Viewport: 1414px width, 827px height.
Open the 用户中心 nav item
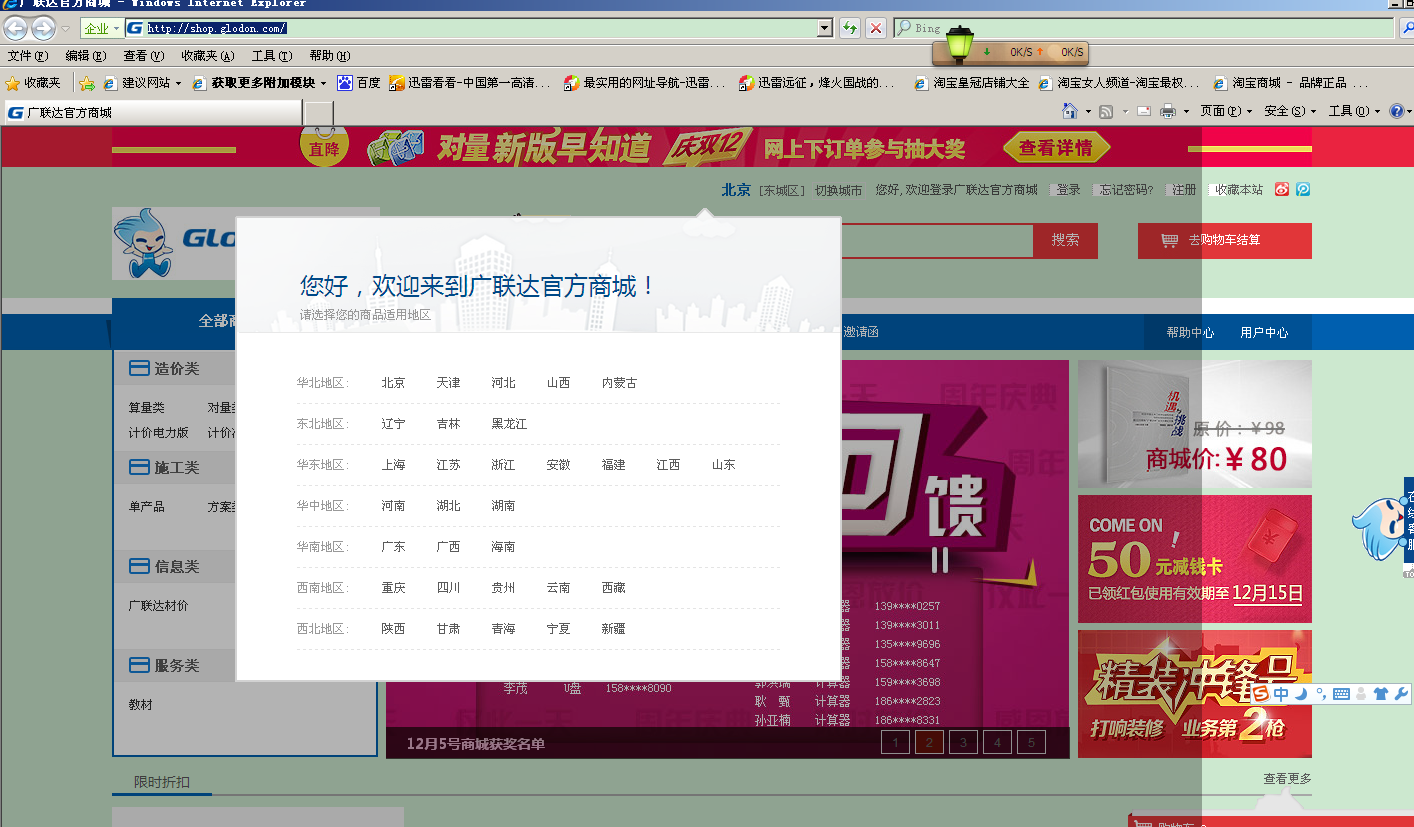click(1264, 333)
